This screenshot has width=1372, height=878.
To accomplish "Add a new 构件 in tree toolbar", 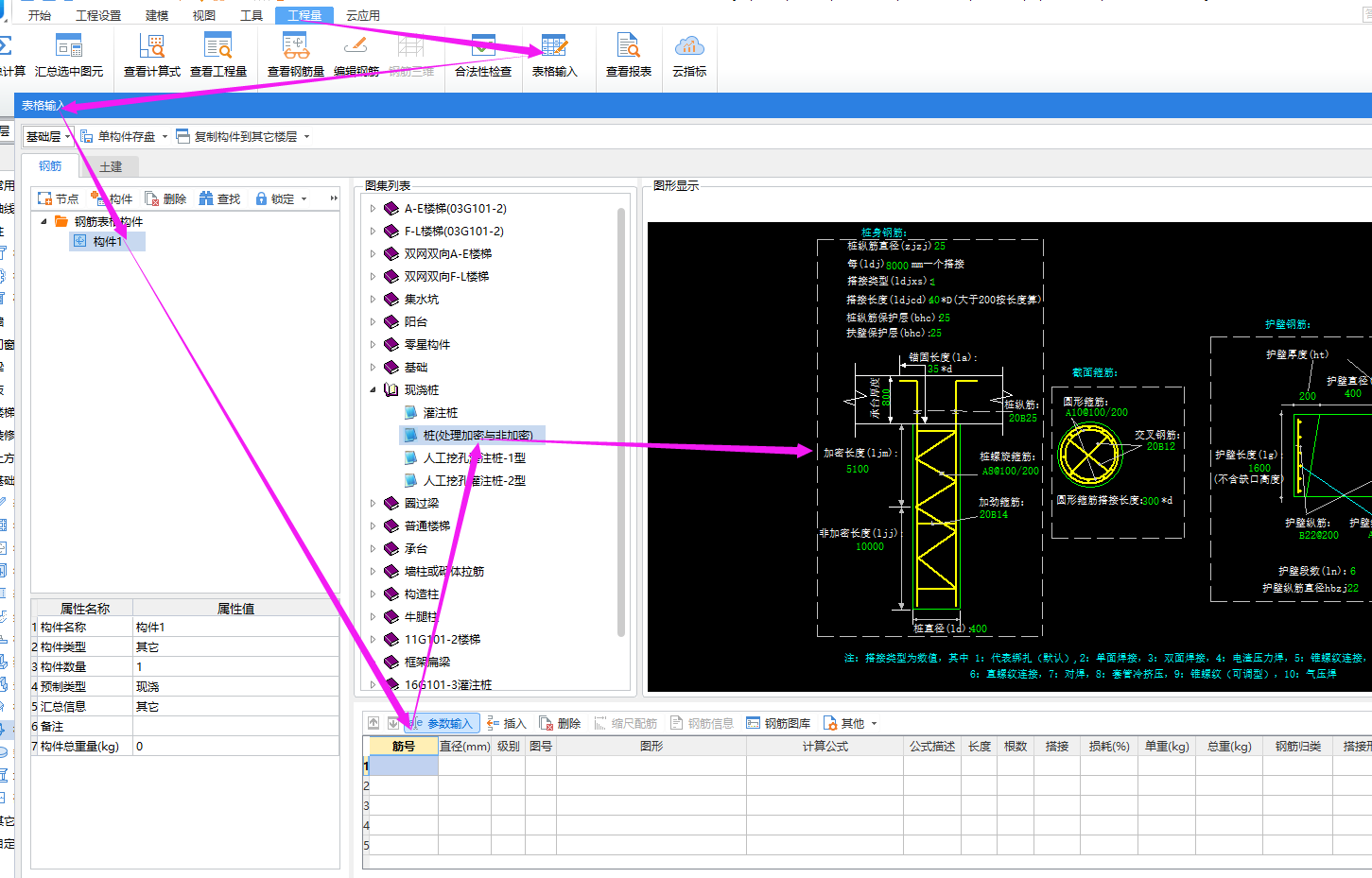I will pyautogui.click(x=112, y=198).
